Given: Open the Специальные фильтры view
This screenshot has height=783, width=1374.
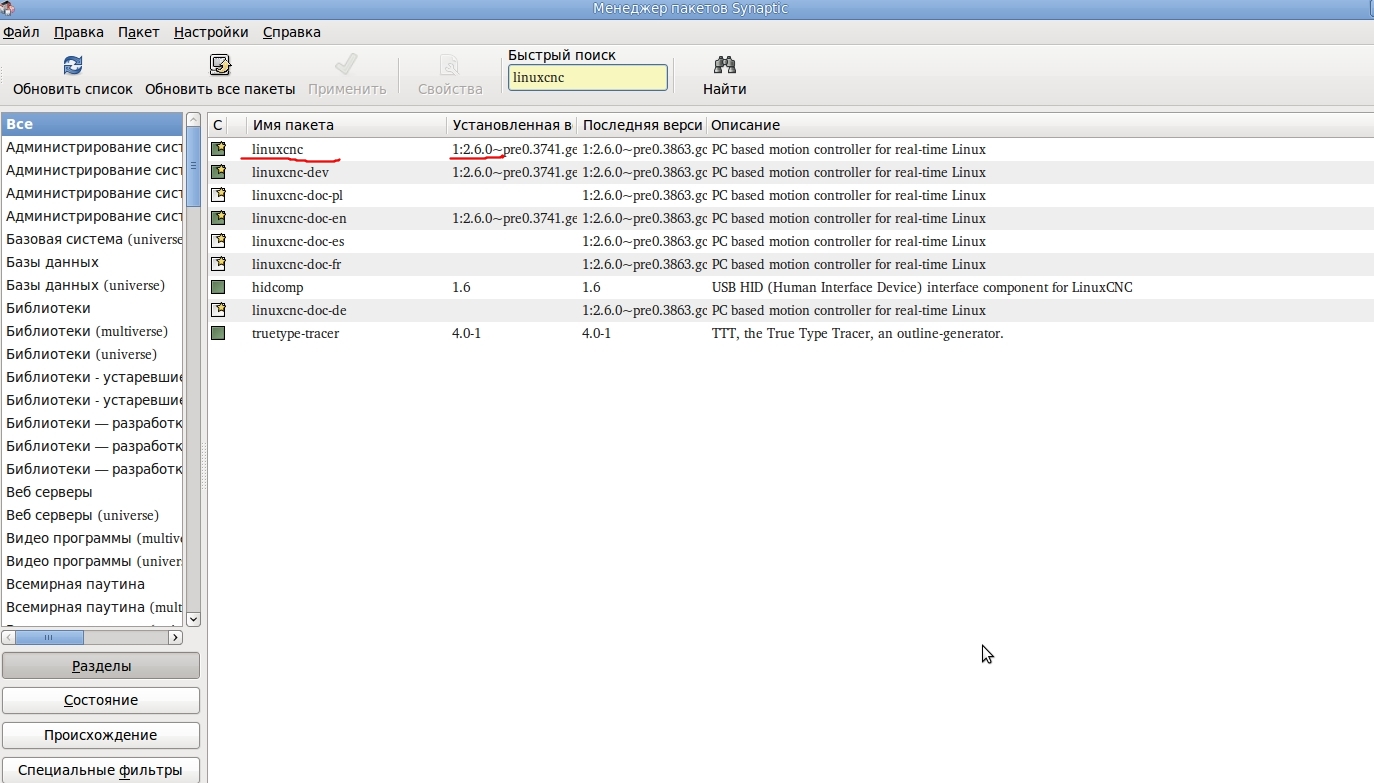Looking at the screenshot, I should click(101, 770).
